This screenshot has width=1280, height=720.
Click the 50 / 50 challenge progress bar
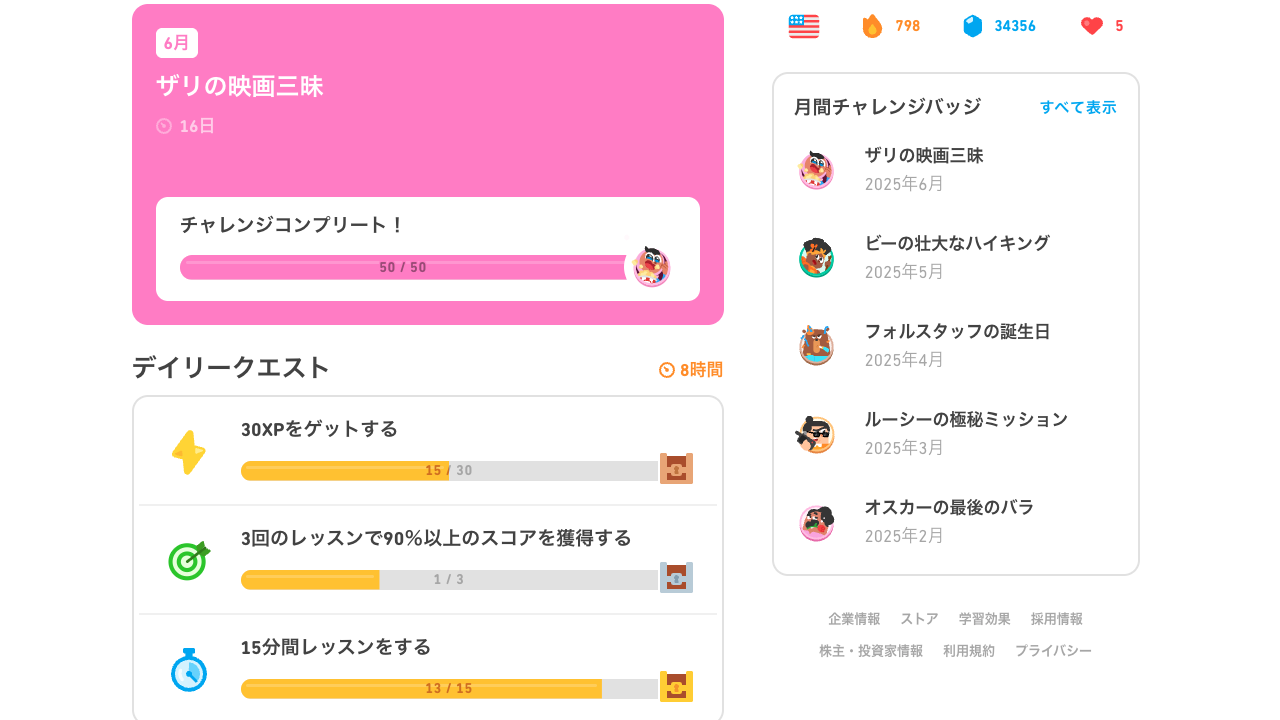tap(403, 267)
